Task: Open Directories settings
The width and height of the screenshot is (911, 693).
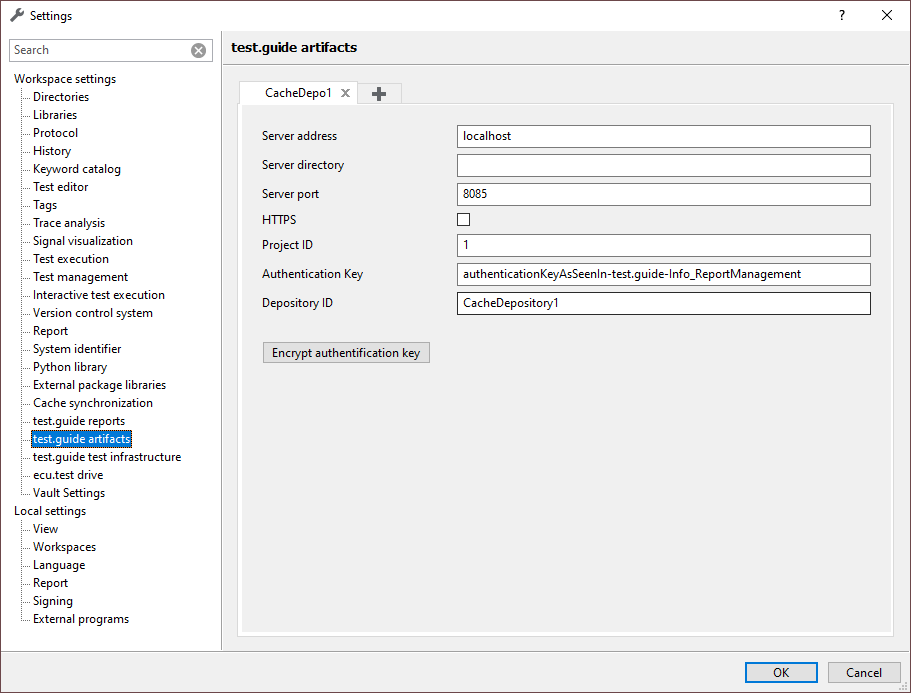Action: [61, 97]
